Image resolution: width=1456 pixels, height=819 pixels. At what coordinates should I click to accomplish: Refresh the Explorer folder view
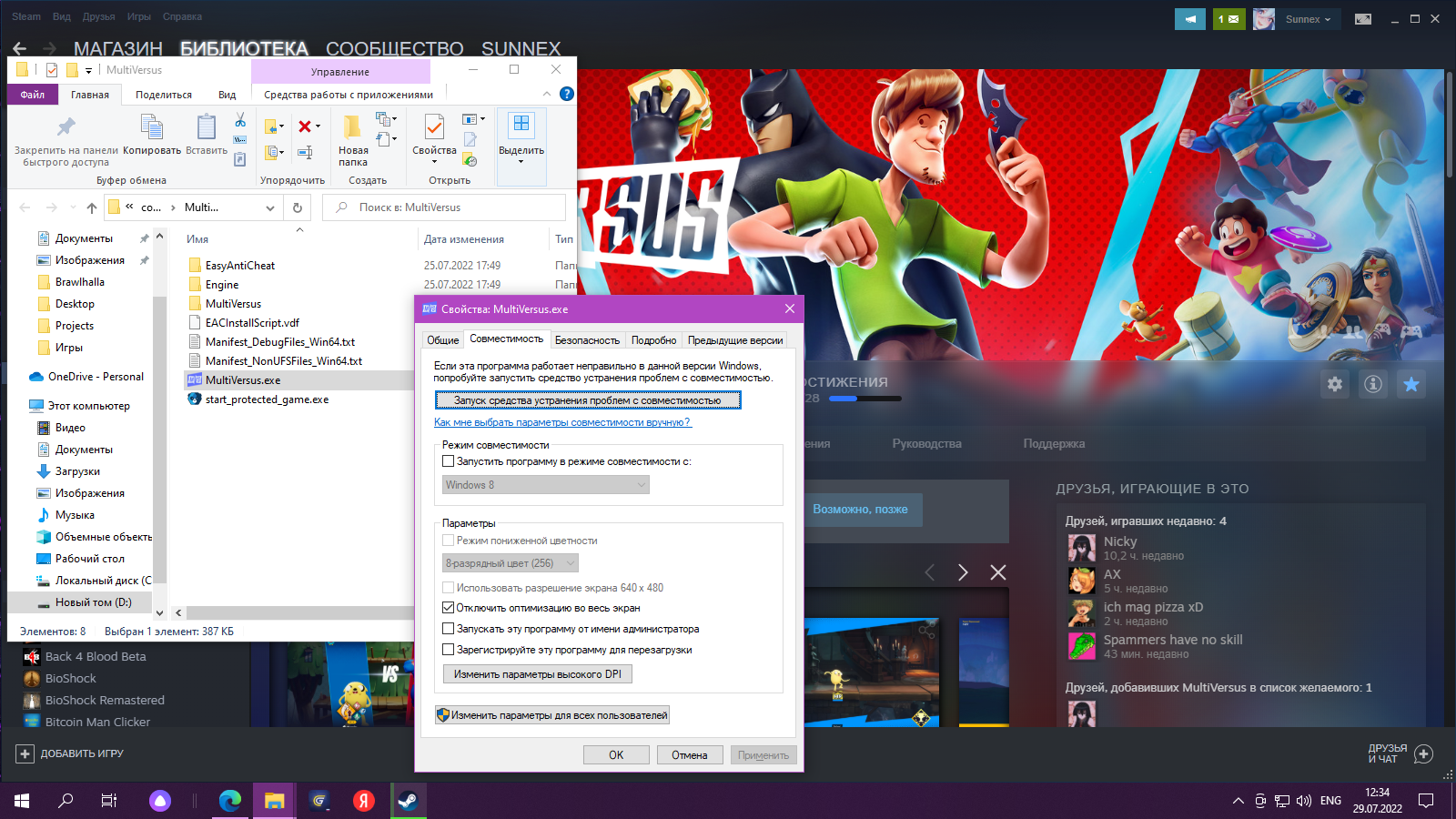coord(298,207)
